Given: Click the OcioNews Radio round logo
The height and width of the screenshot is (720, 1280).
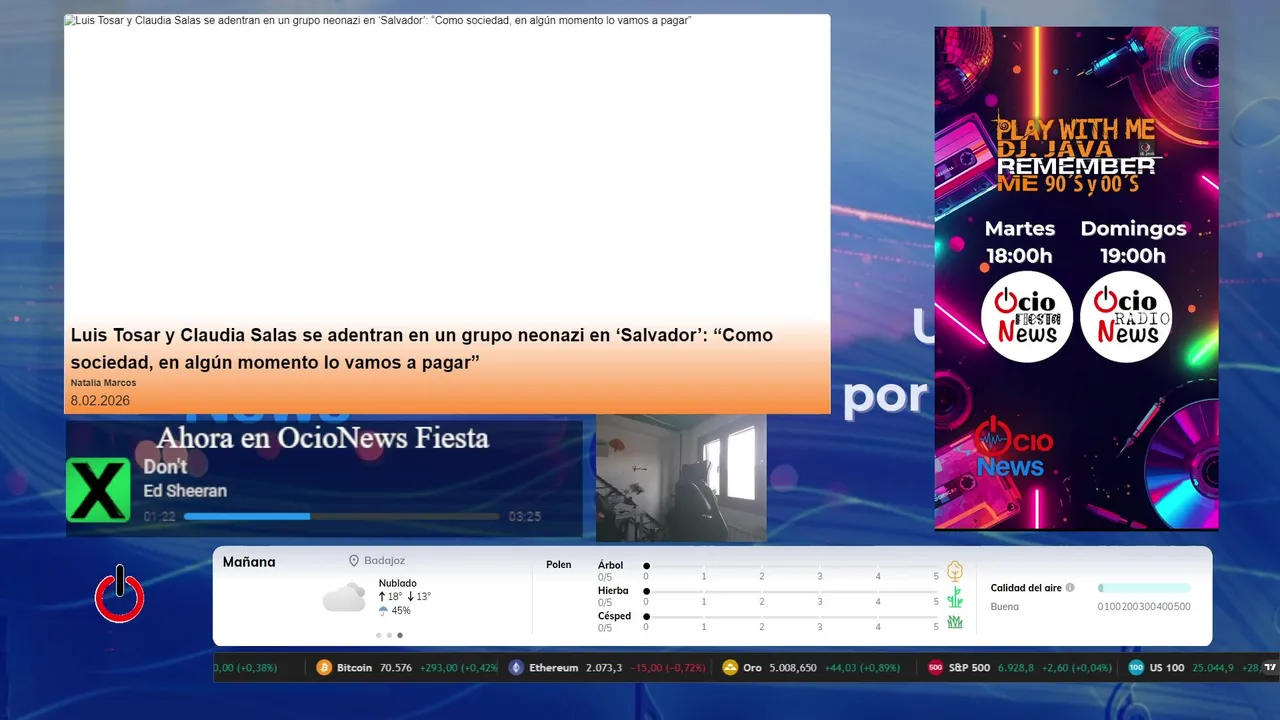Looking at the screenshot, I should click(x=1126, y=317).
